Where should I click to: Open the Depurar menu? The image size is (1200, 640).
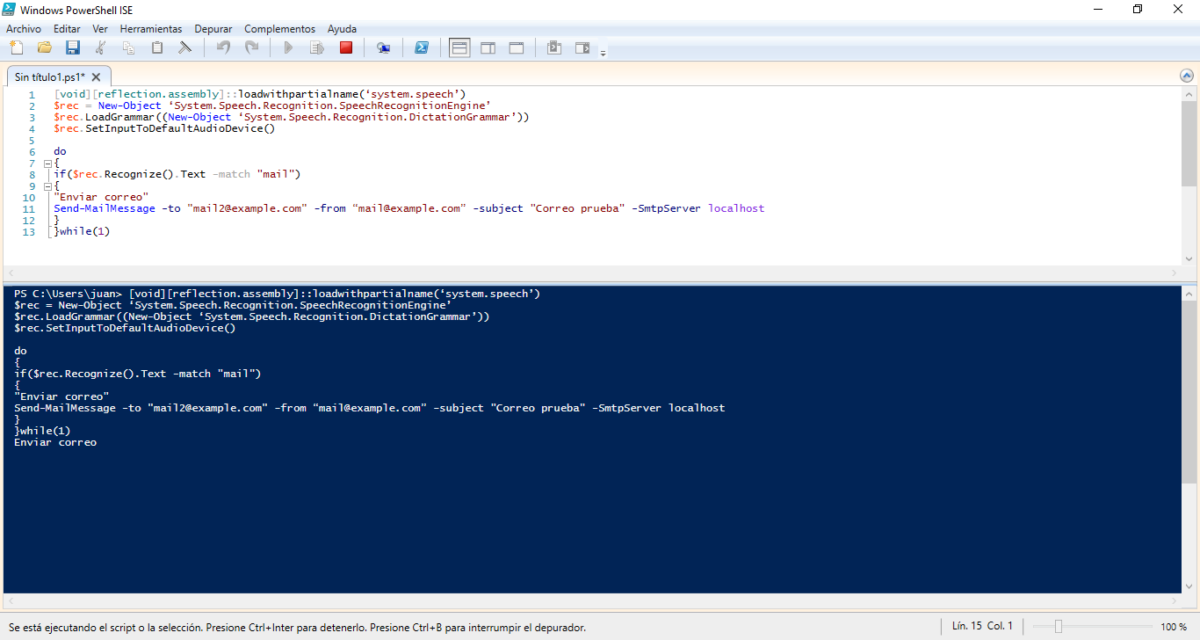click(212, 28)
